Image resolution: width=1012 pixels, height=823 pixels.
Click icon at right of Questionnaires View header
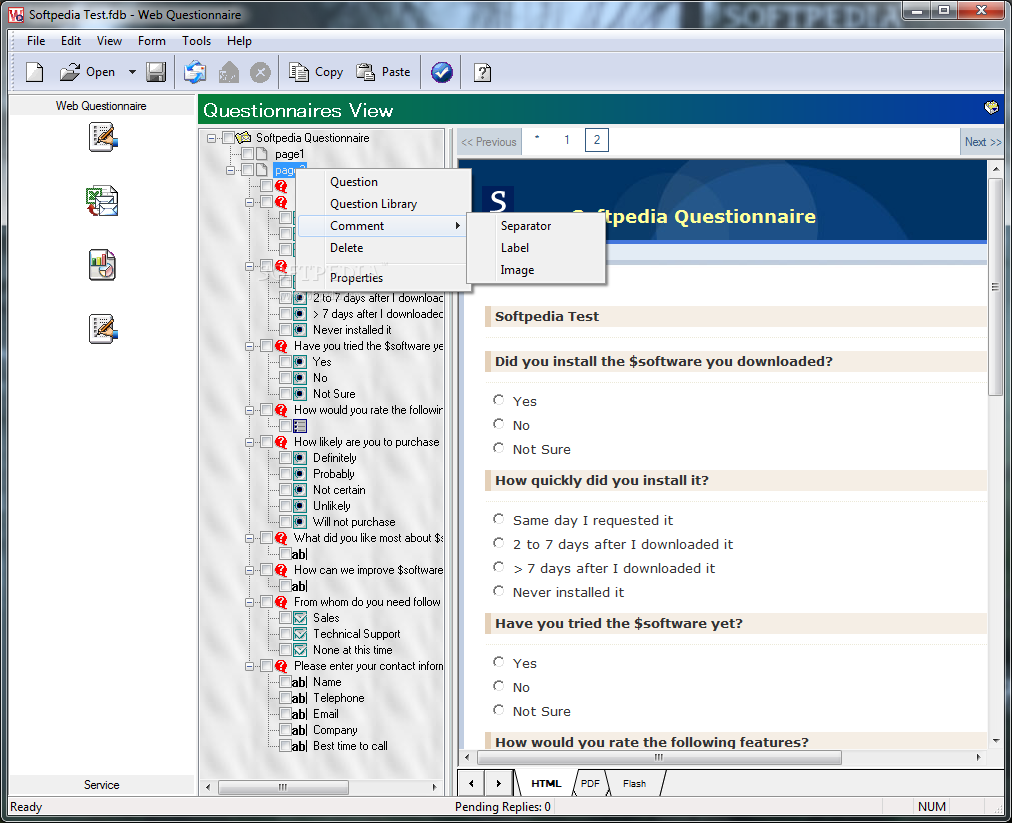pyautogui.click(x=991, y=108)
